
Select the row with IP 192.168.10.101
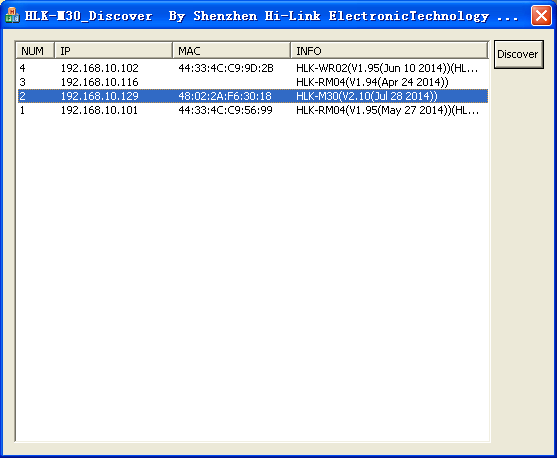[x=253, y=110]
